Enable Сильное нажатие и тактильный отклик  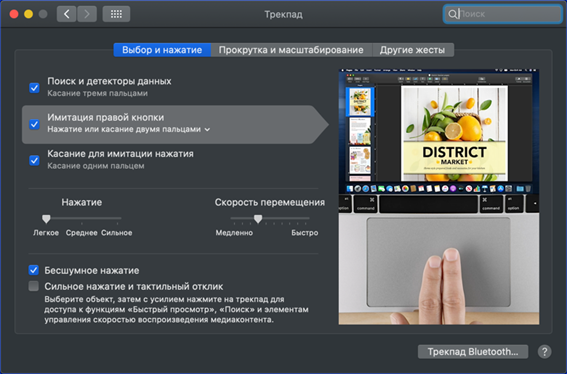click(x=34, y=286)
